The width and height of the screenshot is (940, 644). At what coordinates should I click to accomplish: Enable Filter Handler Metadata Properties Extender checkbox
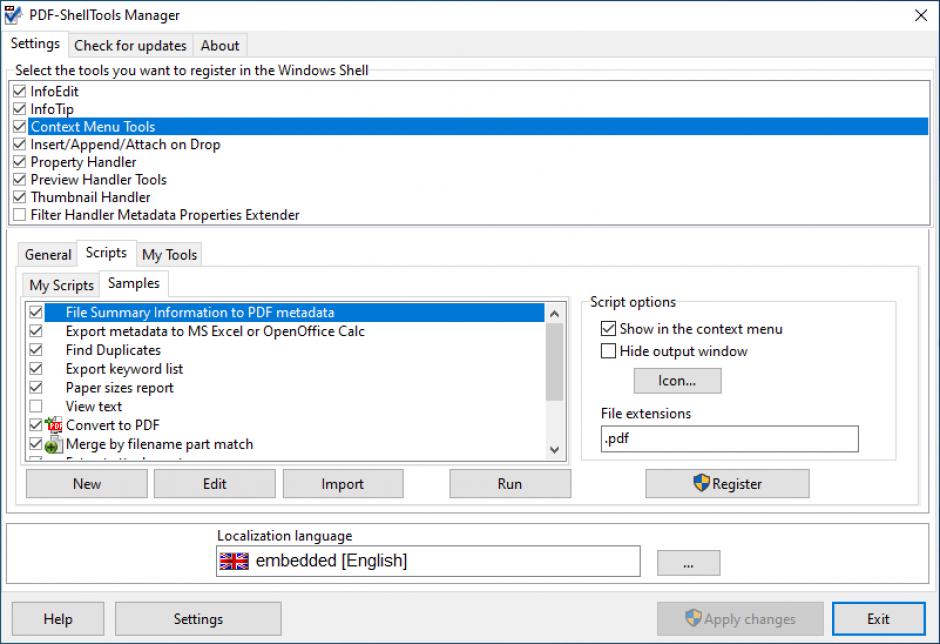point(20,215)
